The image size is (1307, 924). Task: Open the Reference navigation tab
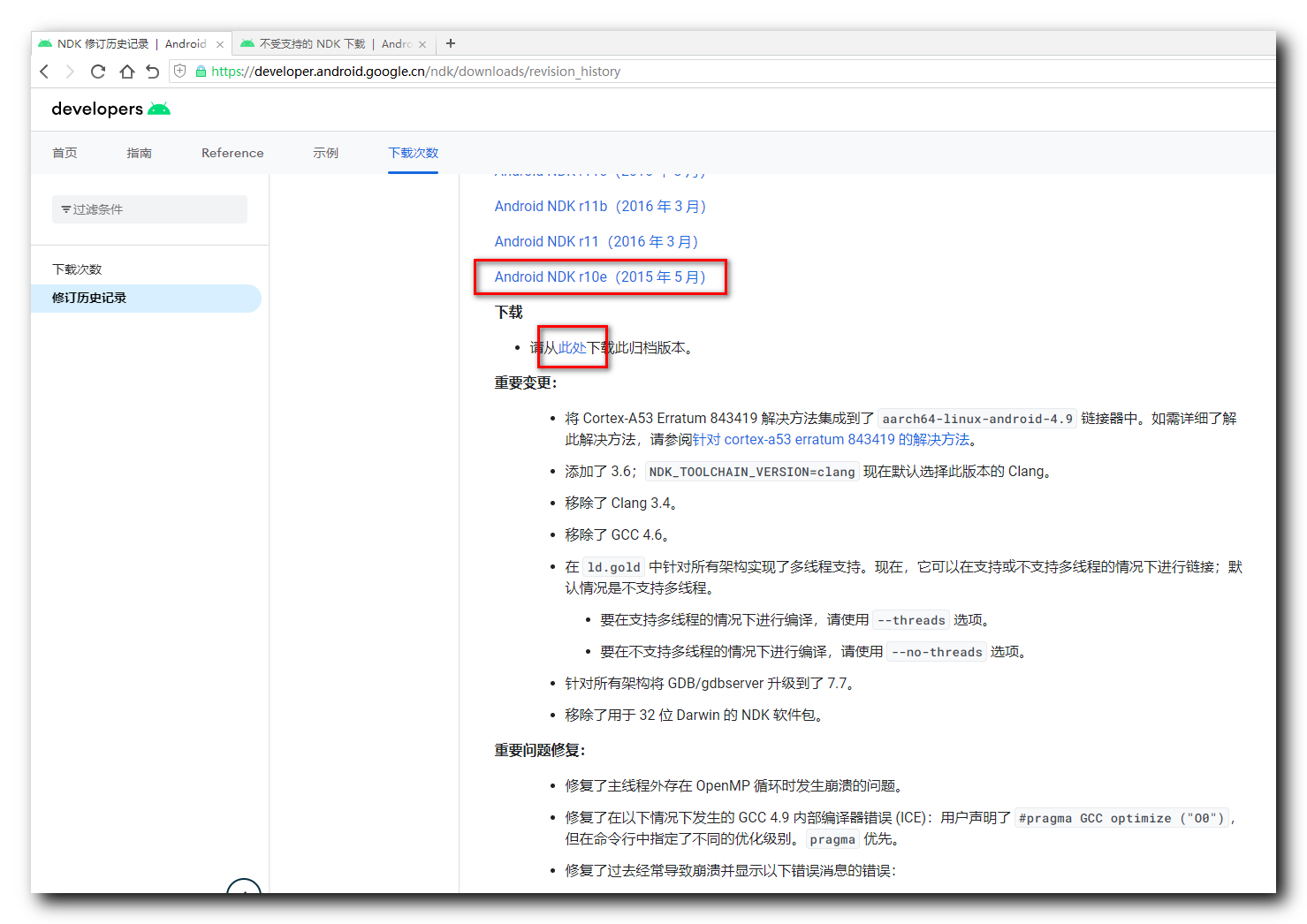click(x=232, y=153)
